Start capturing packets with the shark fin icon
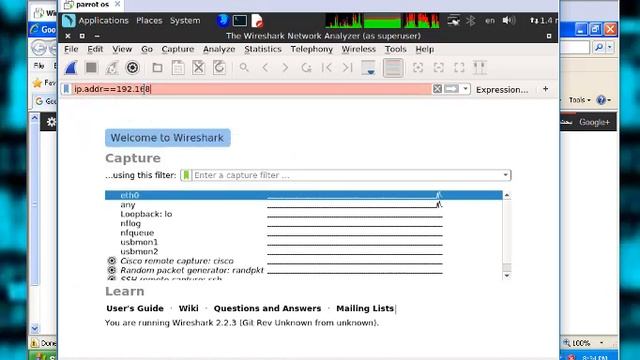Image resolution: width=640 pixels, height=360 pixels. tap(71, 68)
